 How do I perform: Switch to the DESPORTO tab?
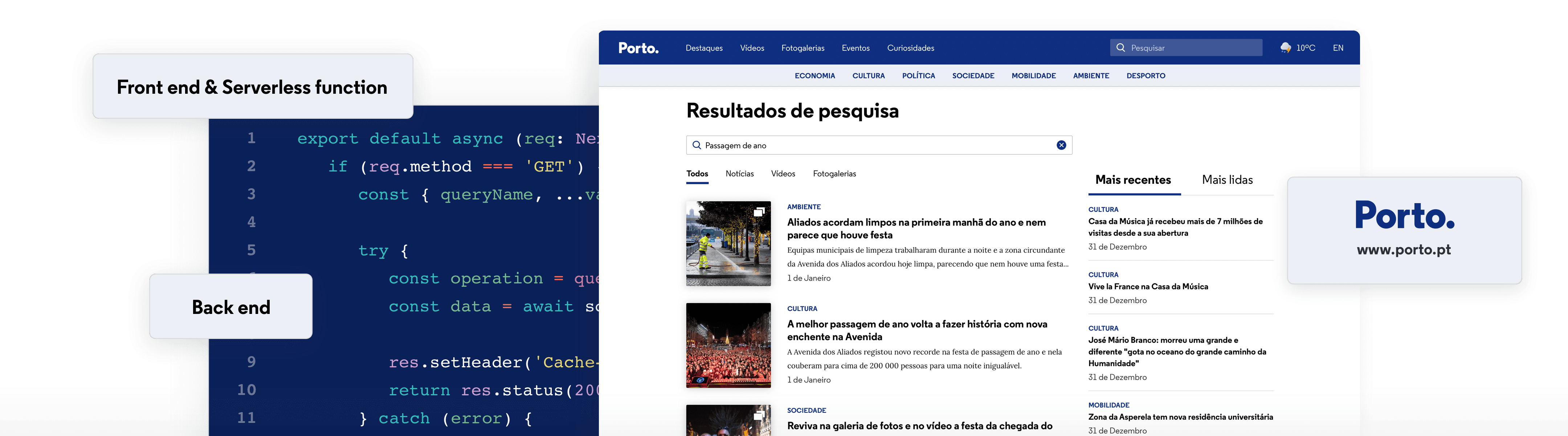[x=1146, y=76]
